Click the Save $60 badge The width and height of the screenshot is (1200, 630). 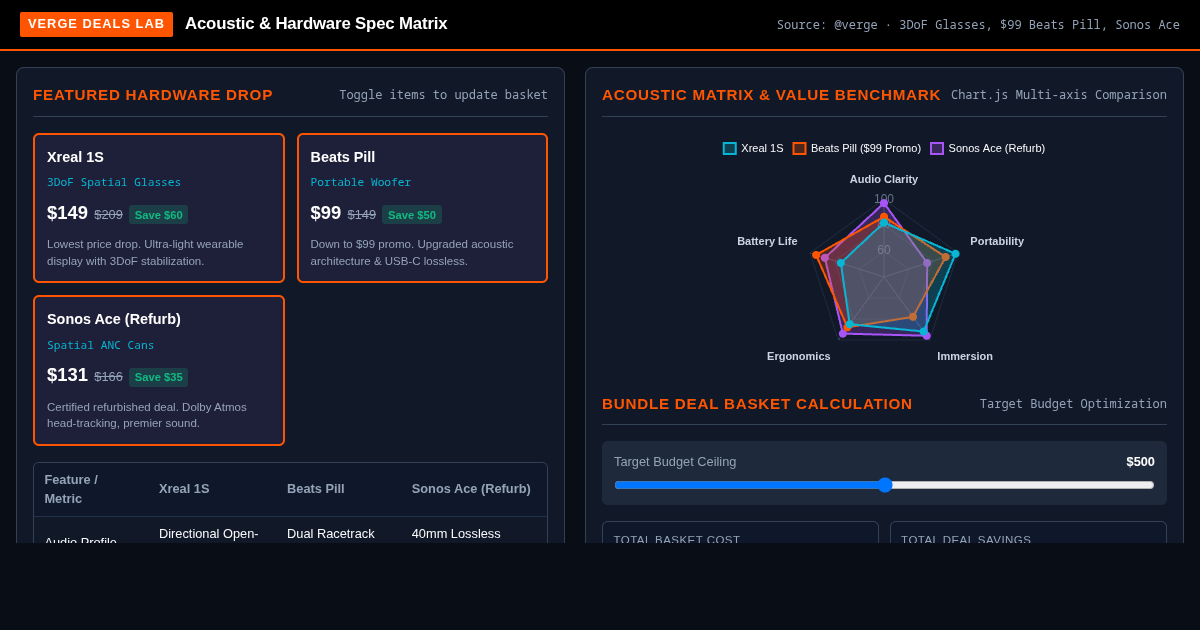pos(159,215)
